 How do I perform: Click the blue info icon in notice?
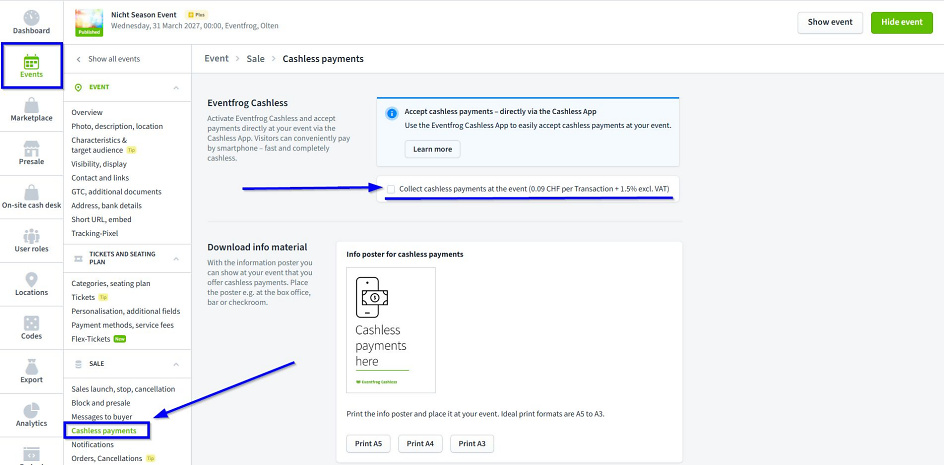coord(392,113)
